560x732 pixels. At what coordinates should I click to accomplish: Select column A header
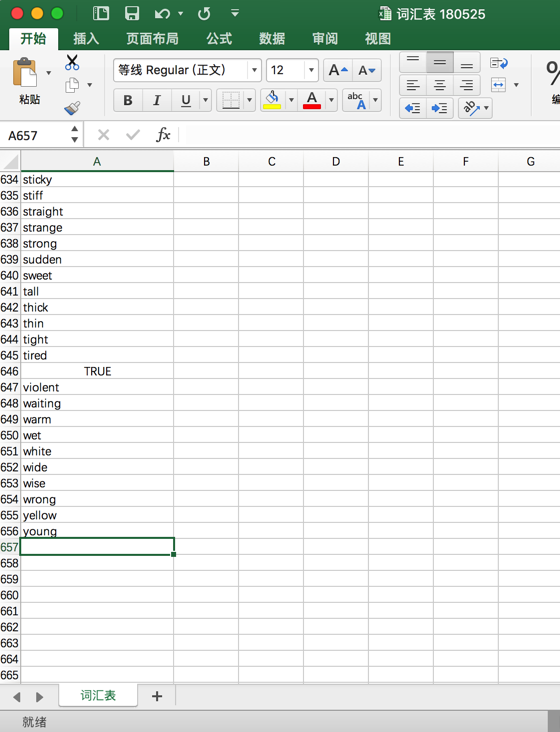coord(97,162)
